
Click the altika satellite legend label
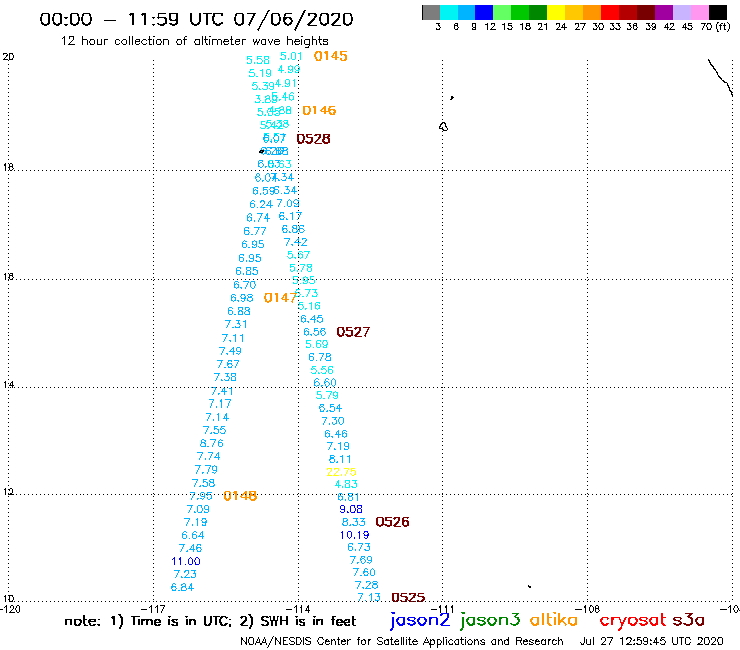554,620
